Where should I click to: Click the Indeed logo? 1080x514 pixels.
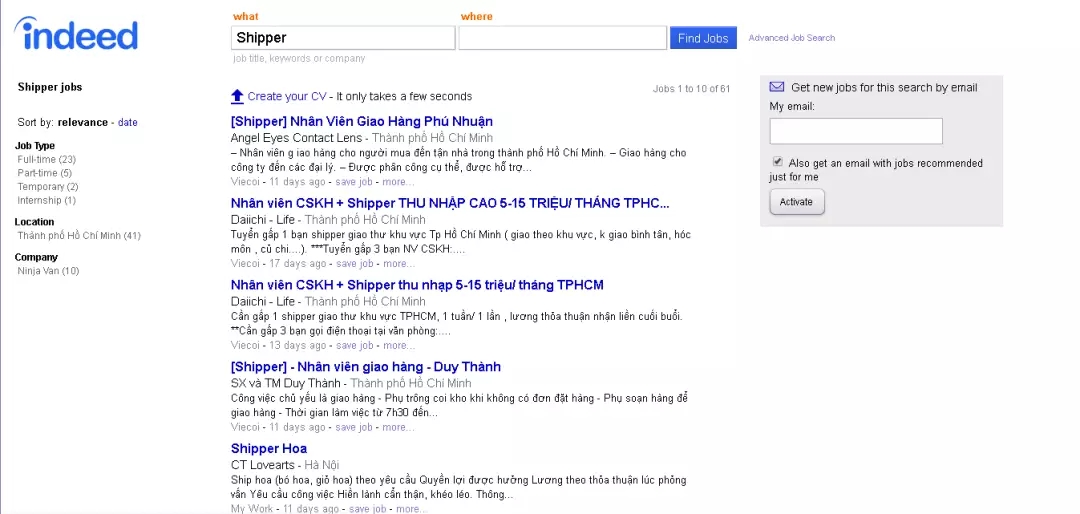pyautogui.click(x=77, y=35)
